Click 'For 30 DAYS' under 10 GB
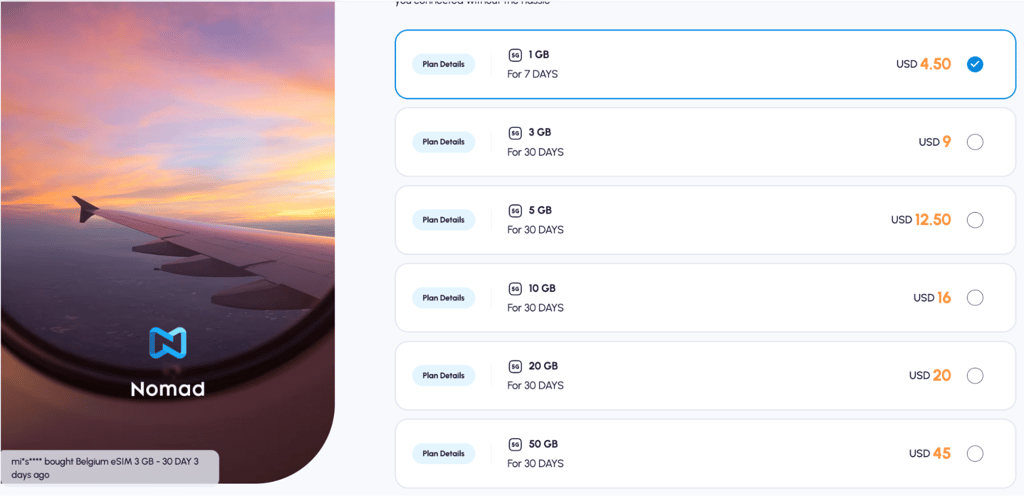This screenshot has height=496, width=1024. (535, 308)
